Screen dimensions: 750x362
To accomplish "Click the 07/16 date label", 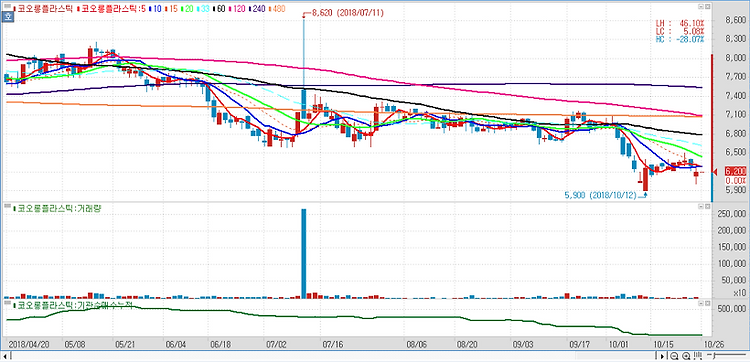I will click(x=332, y=344).
